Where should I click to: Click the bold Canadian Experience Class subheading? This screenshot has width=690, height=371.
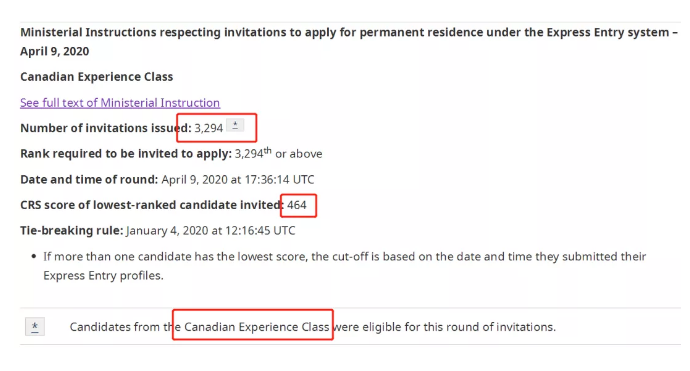(x=96, y=77)
